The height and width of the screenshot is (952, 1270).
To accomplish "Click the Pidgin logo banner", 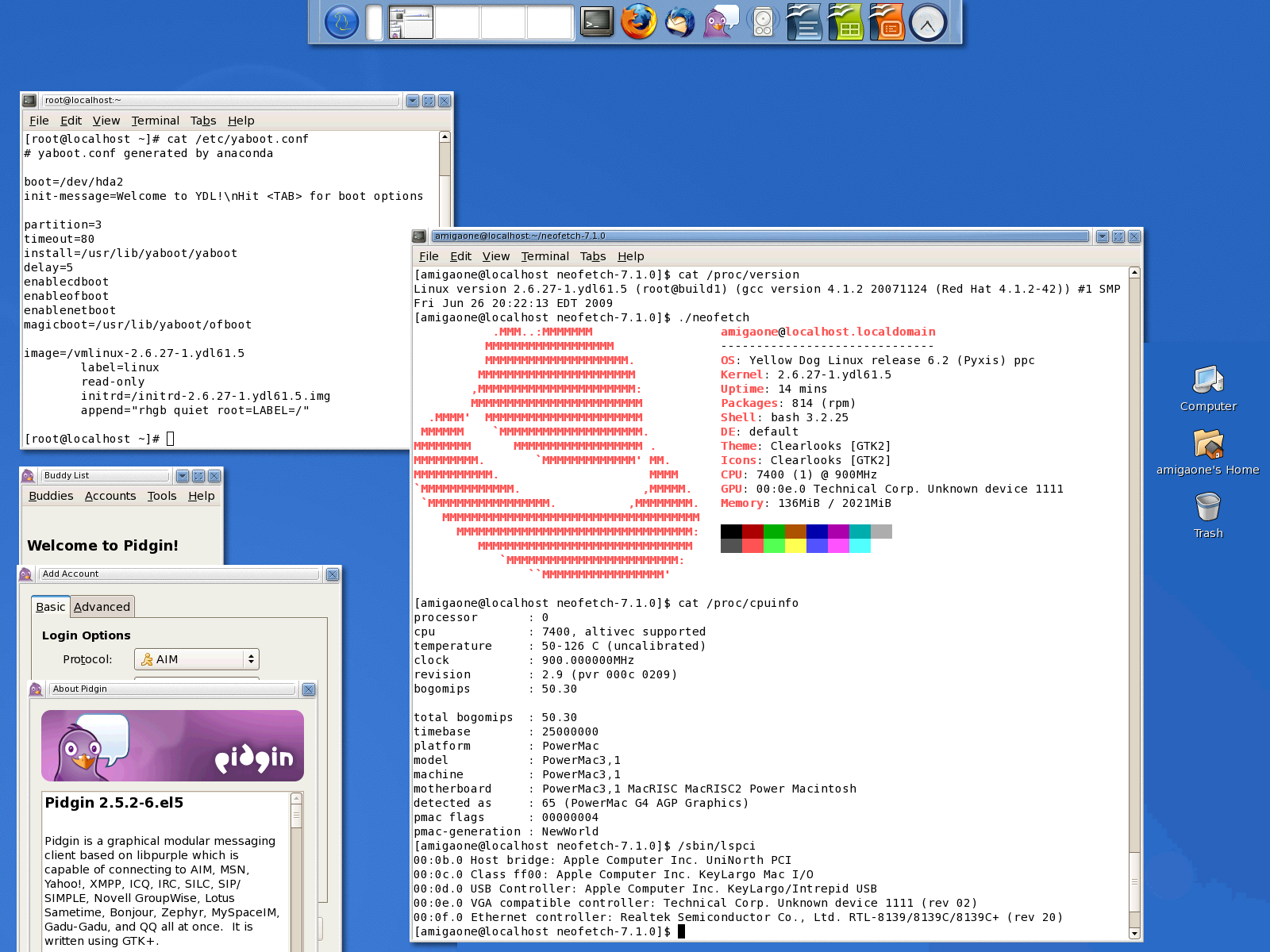I will pos(172,746).
